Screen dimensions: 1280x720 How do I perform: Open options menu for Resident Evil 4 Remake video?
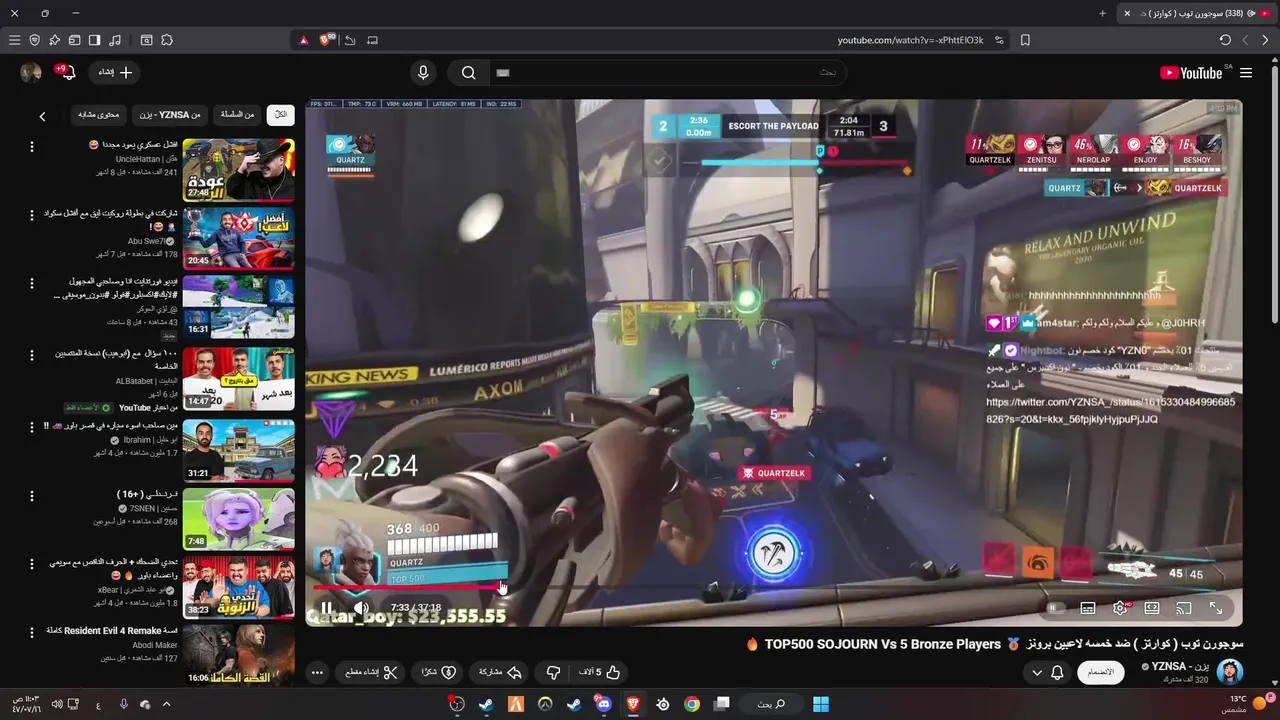[x=31, y=634]
